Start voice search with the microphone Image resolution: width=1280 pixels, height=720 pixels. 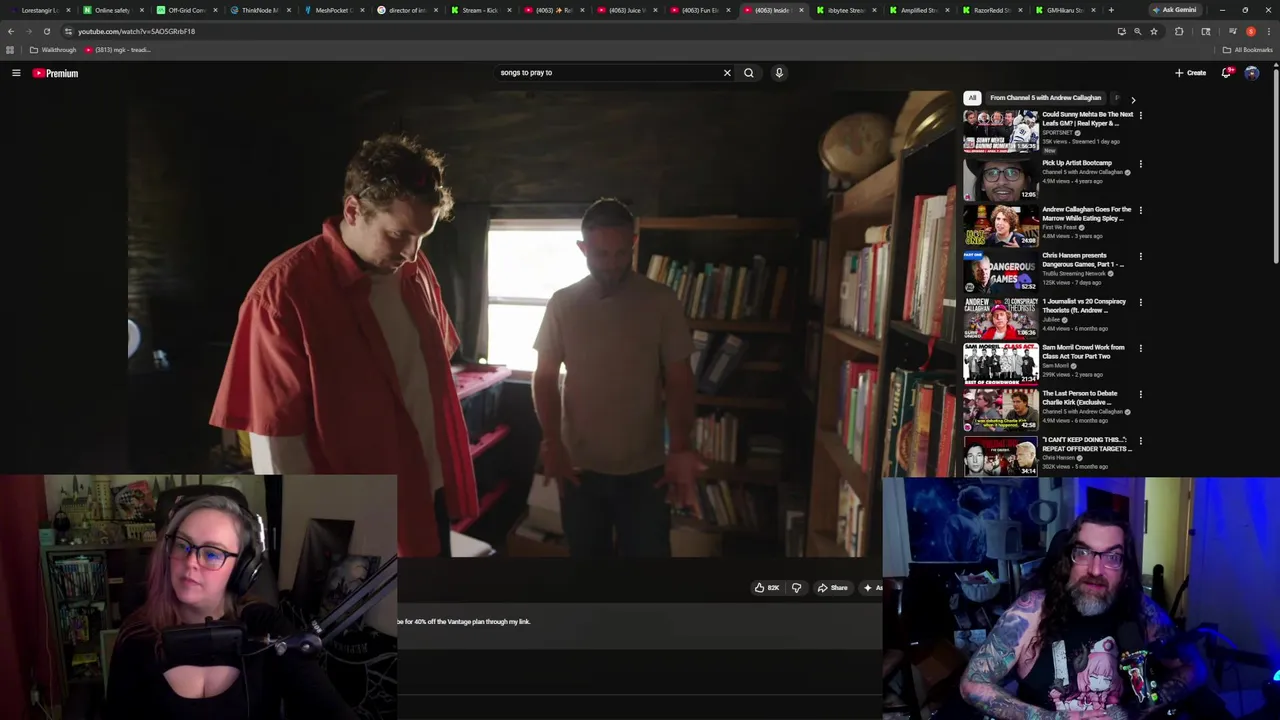click(779, 73)
